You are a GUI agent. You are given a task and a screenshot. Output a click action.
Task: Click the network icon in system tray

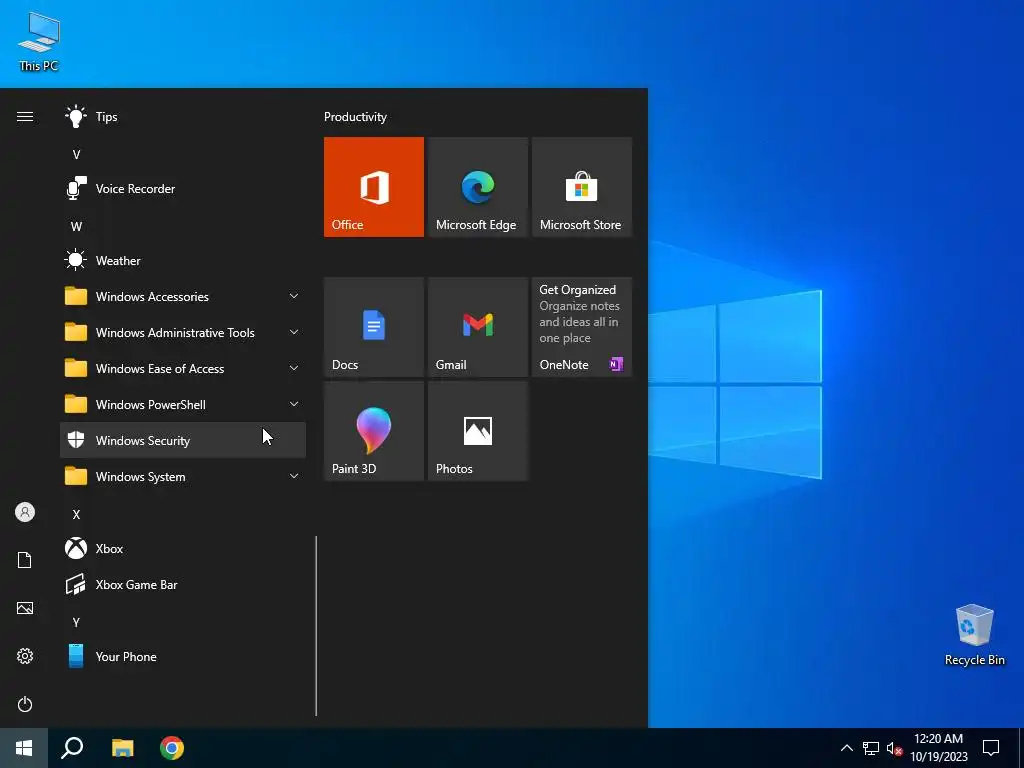pyautogui.click(x=871, y=748)
